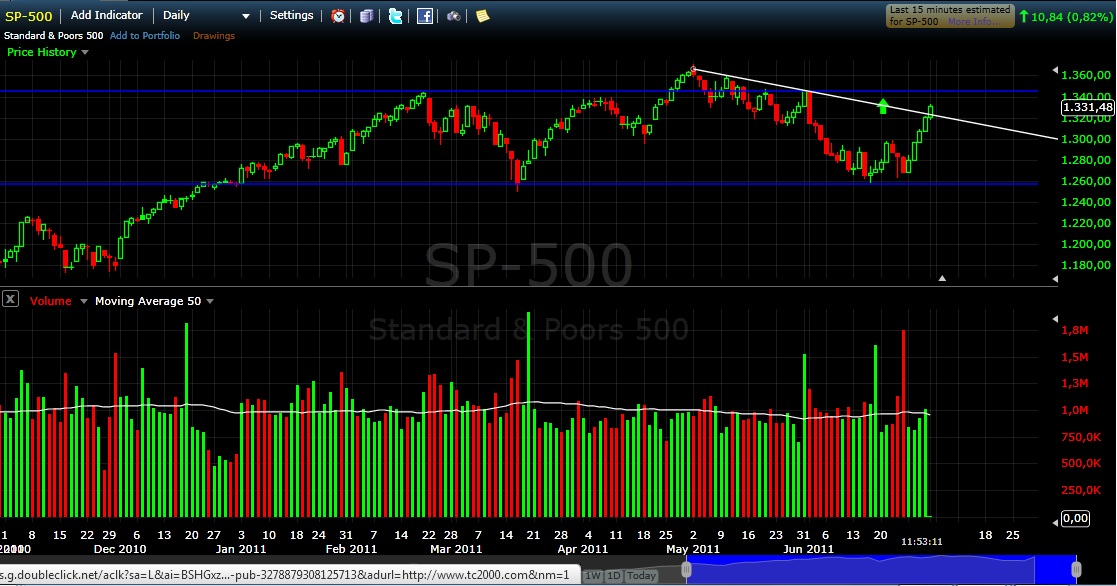Click the camera snapshot icon
This screenshot has height=586, width=1117.
pyautogui.click(x=454, y=16)
